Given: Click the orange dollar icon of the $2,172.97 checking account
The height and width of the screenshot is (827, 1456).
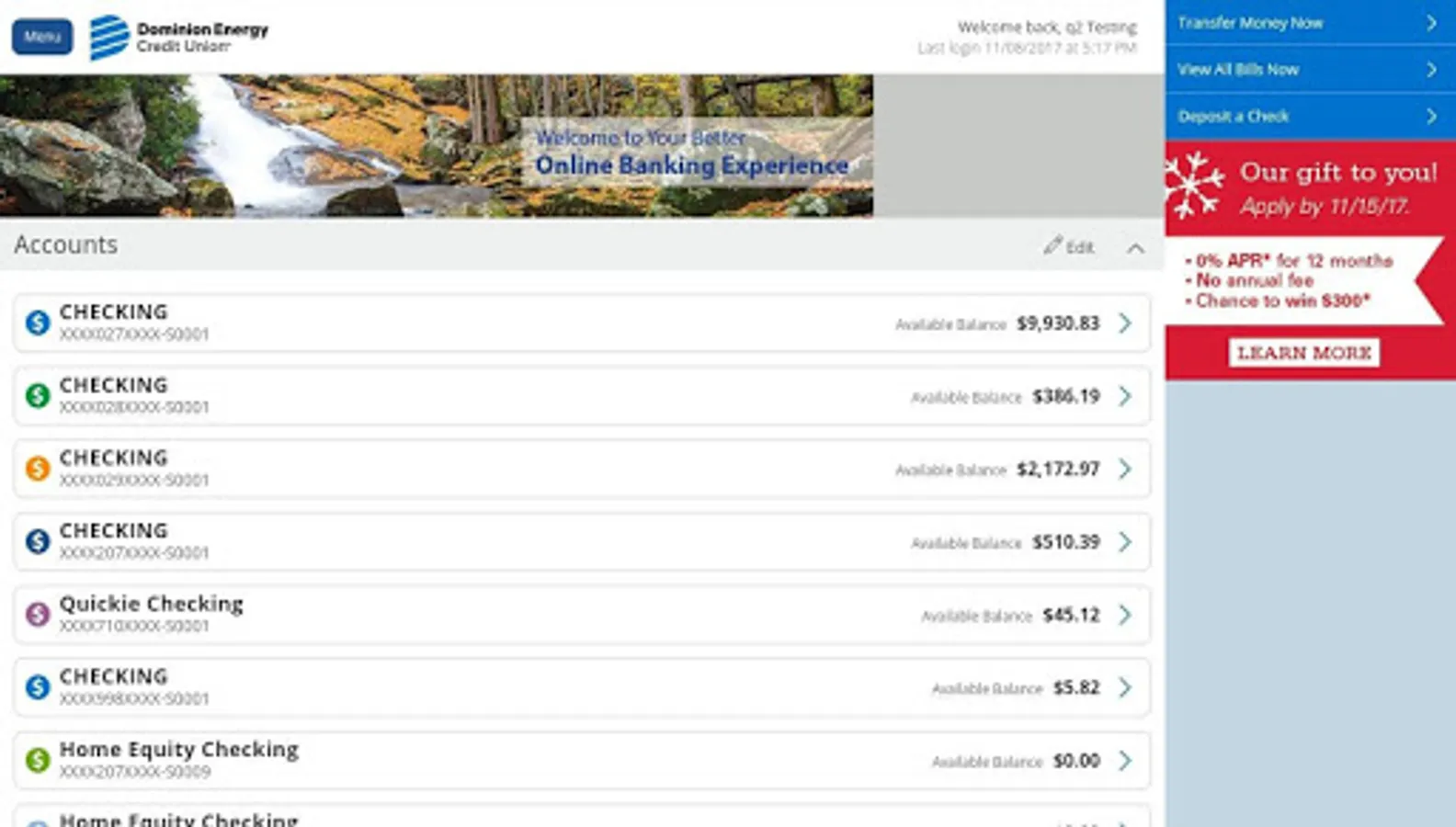Looking at the screenshot, I should pos(38,469).
